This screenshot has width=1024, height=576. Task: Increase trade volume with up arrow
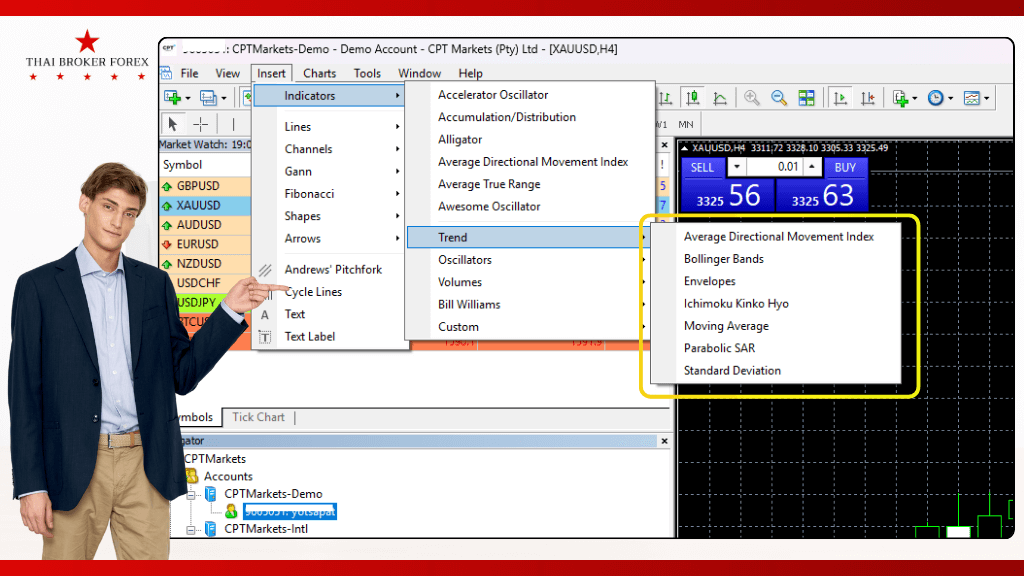tap(812, 167)
